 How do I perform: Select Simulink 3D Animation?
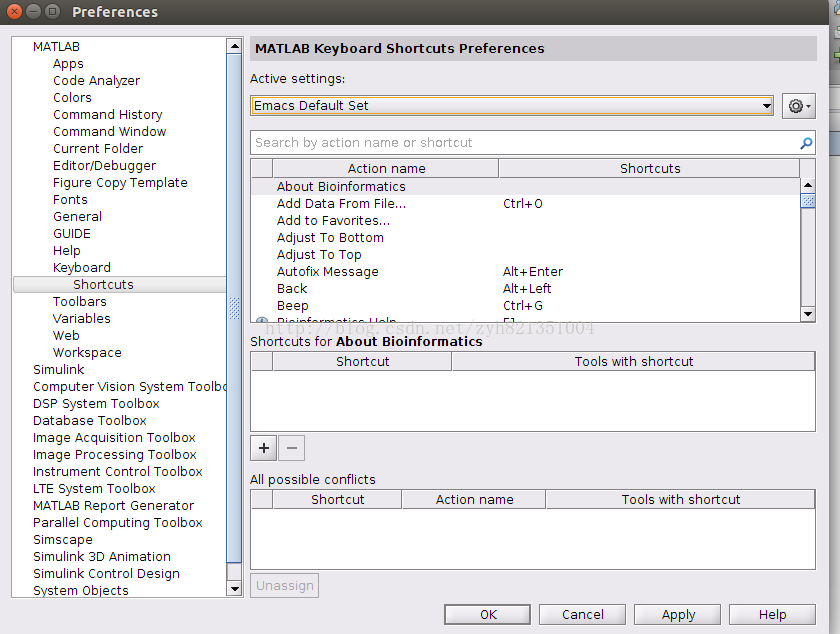(x=102, y=556)
